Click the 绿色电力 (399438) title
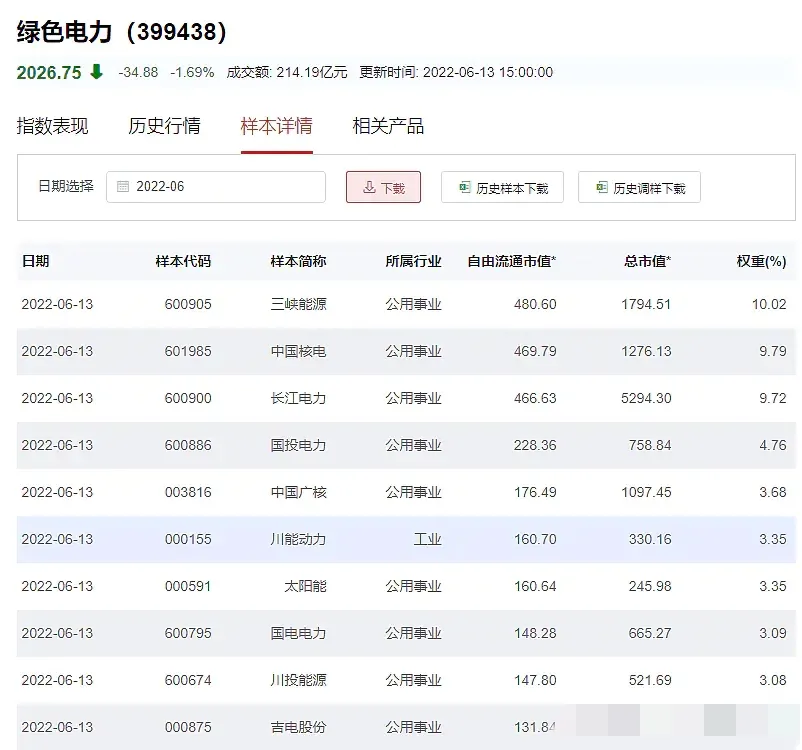This screenshot has width=802, height=750. point(121,32)
